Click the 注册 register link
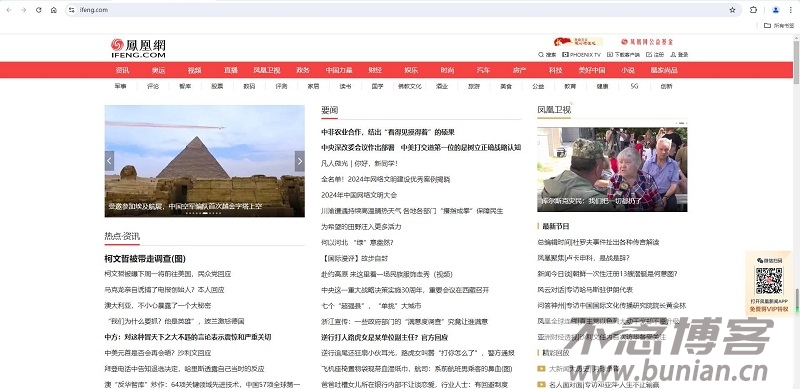Viewport: 800px width, 389px height. (x=655, y=55)
